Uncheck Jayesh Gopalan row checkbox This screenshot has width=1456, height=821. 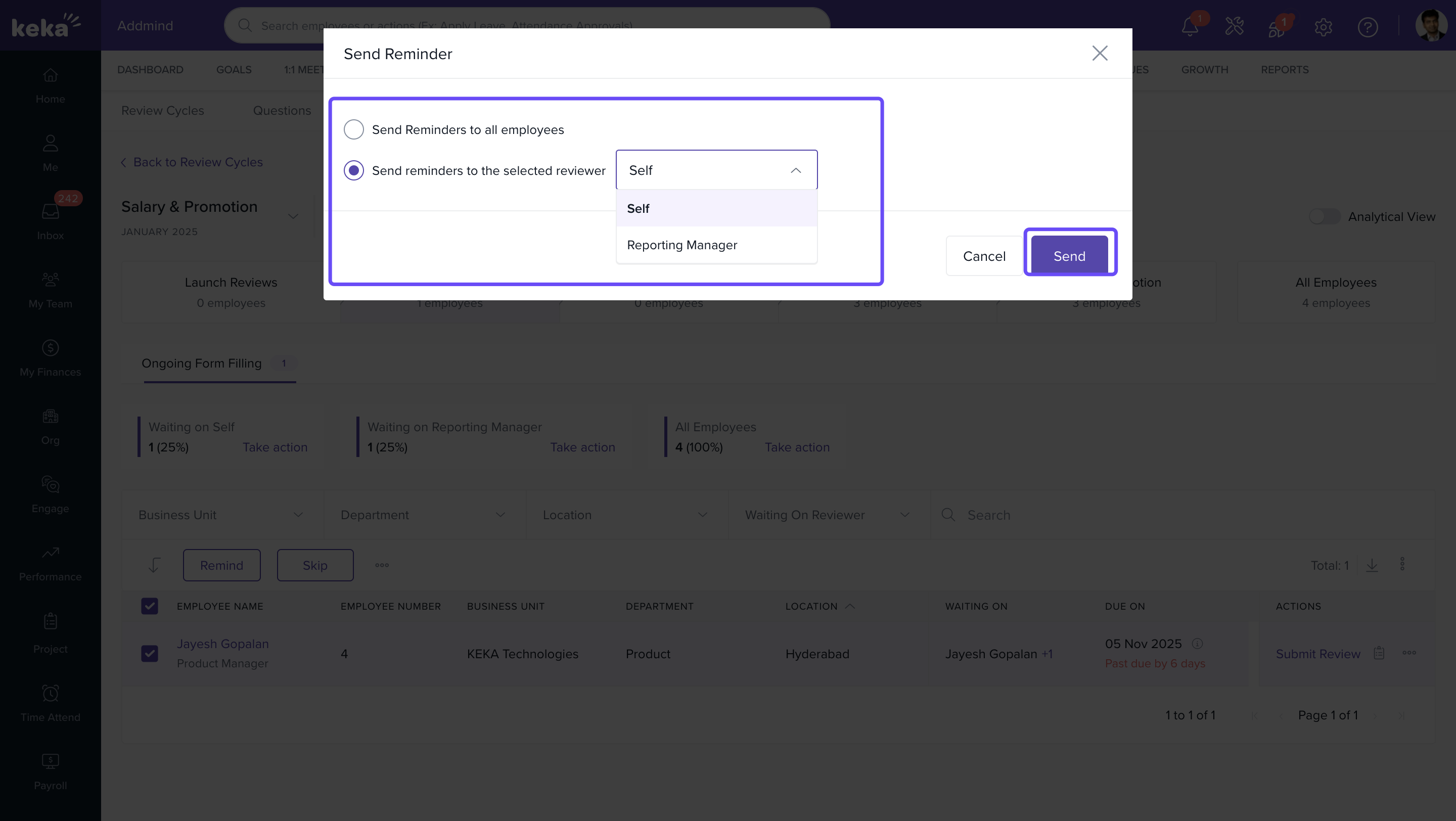click(150, 653)
